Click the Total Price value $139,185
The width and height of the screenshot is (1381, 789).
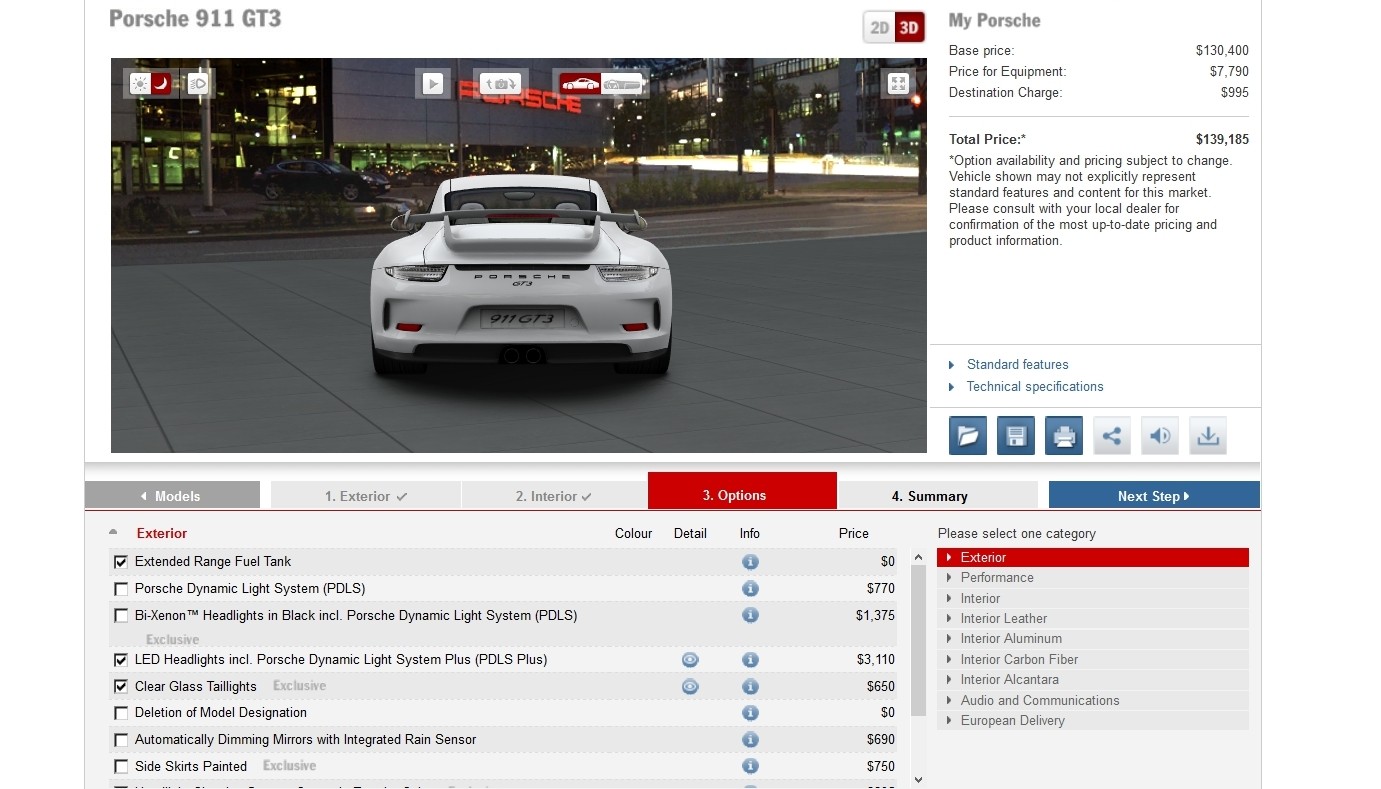click(x=1222, y=140)
